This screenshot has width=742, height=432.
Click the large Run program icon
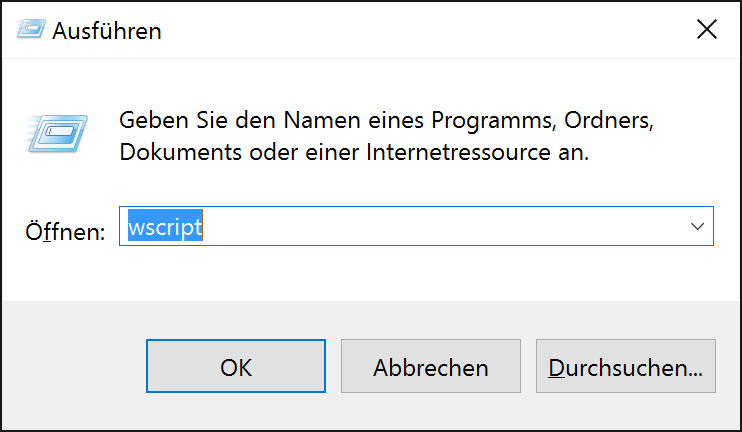pos(56,132)
